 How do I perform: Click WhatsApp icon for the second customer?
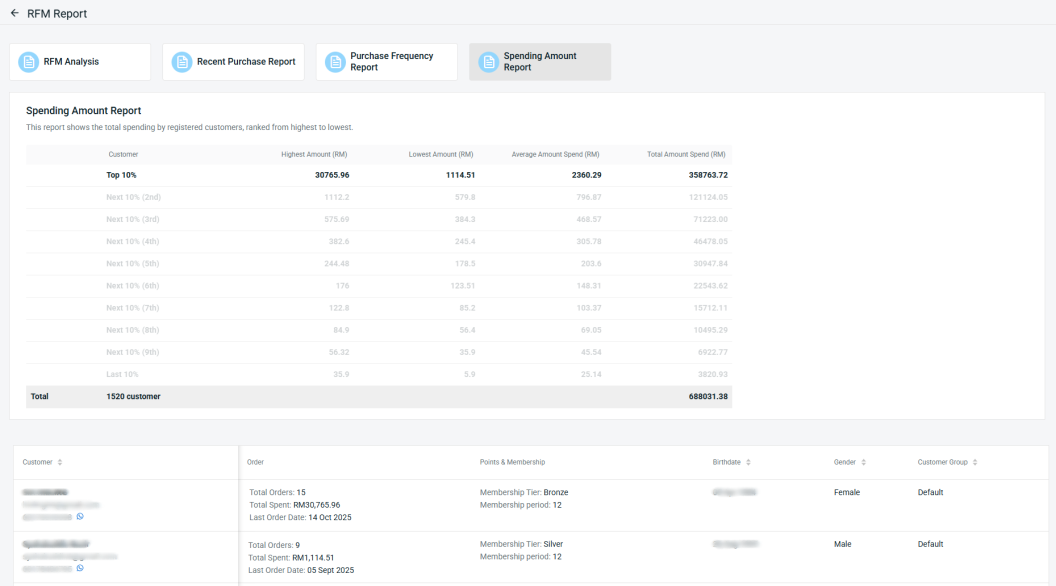80,568
